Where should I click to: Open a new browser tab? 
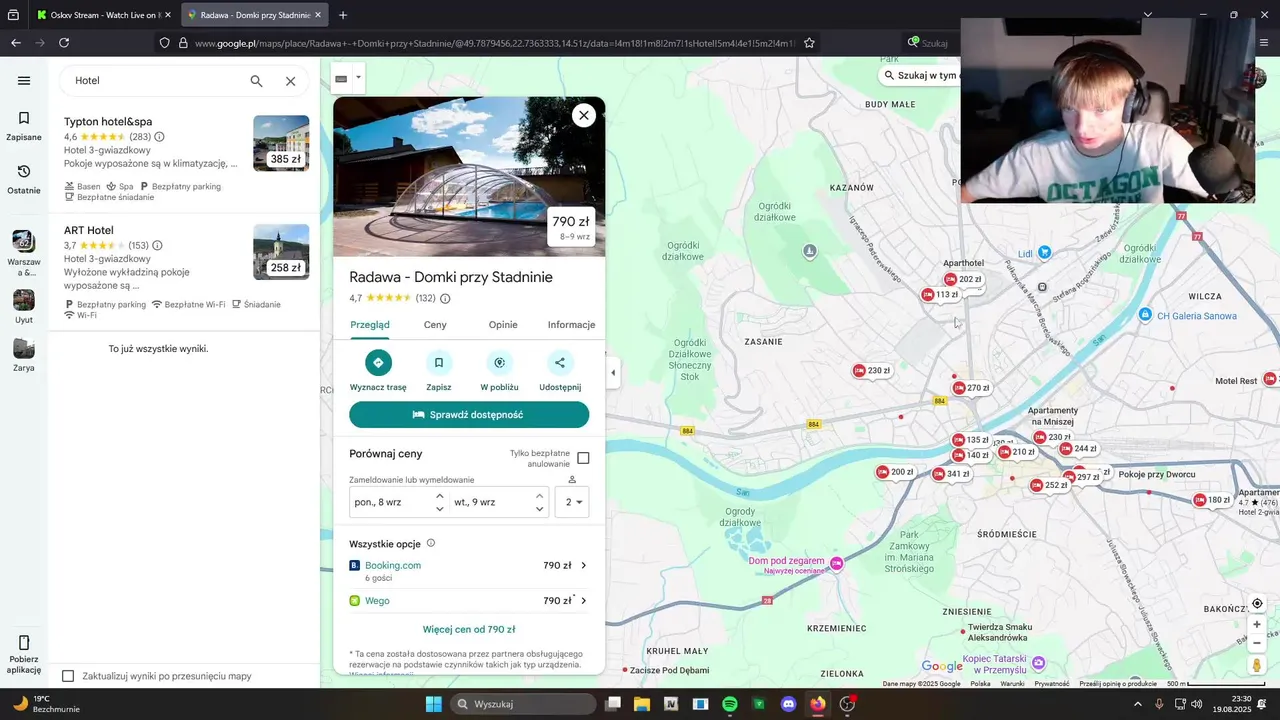(343, 15)
